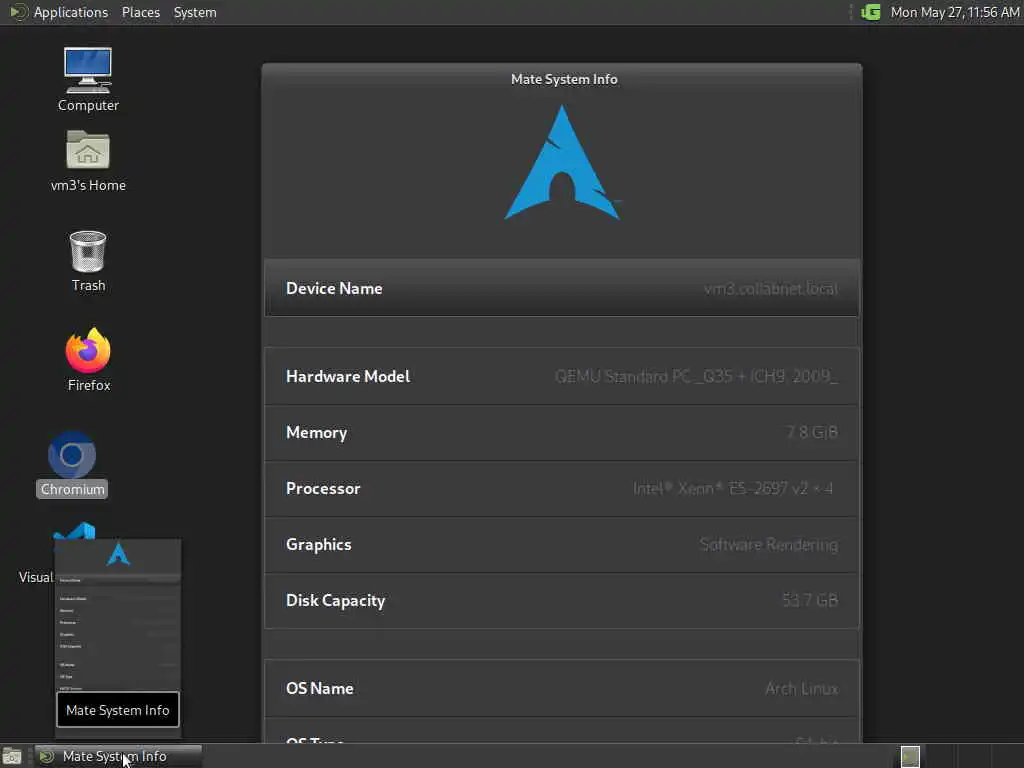Screen dimensions: 1024x768
Task: Click the show desktop icon in bottom panel
Action: [x=12, y=756]
